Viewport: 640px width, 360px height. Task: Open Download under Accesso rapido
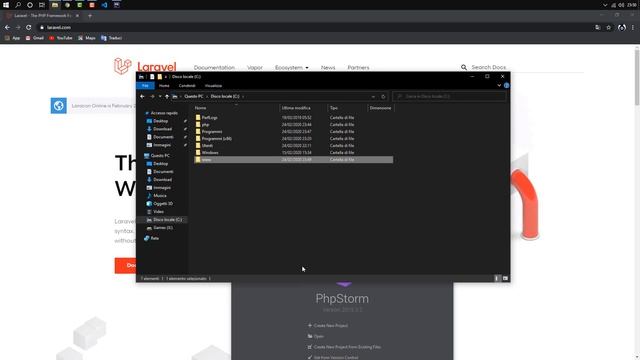162,129
